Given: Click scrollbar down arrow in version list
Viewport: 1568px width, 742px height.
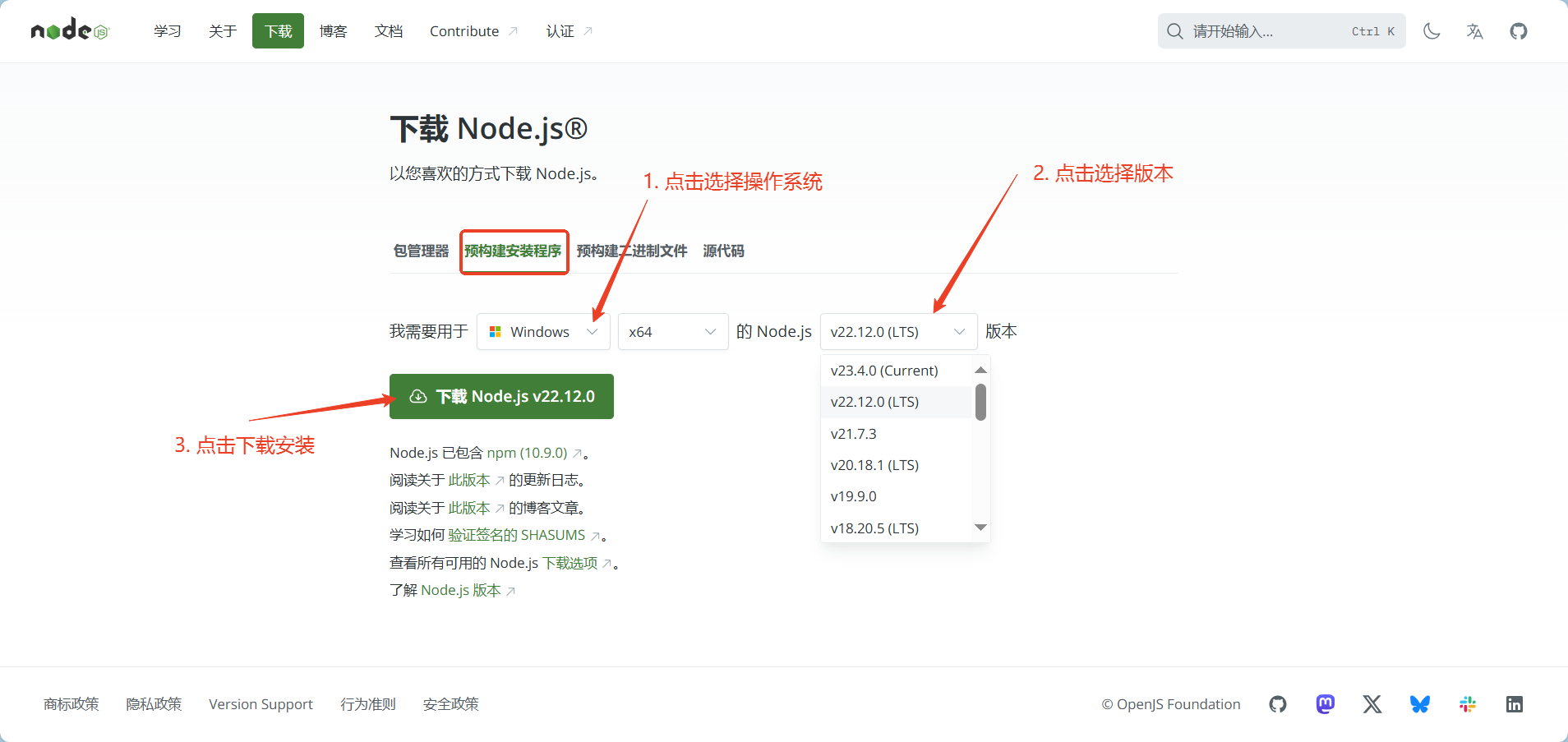Looking at the screenshot, I should [x=980, y=528].
